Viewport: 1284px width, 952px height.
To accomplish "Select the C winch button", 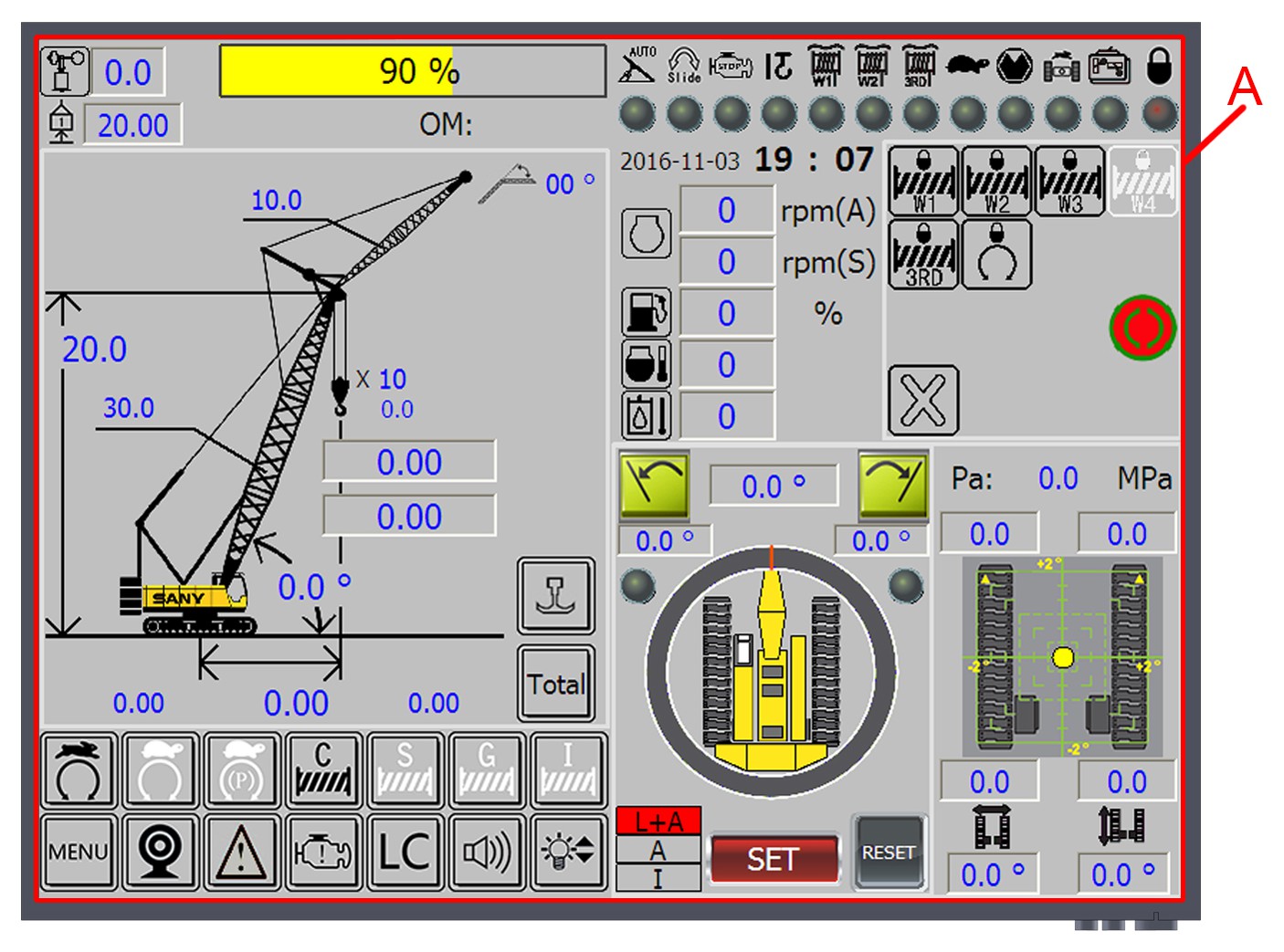I will pyautogui.click(x=323, y=770).
